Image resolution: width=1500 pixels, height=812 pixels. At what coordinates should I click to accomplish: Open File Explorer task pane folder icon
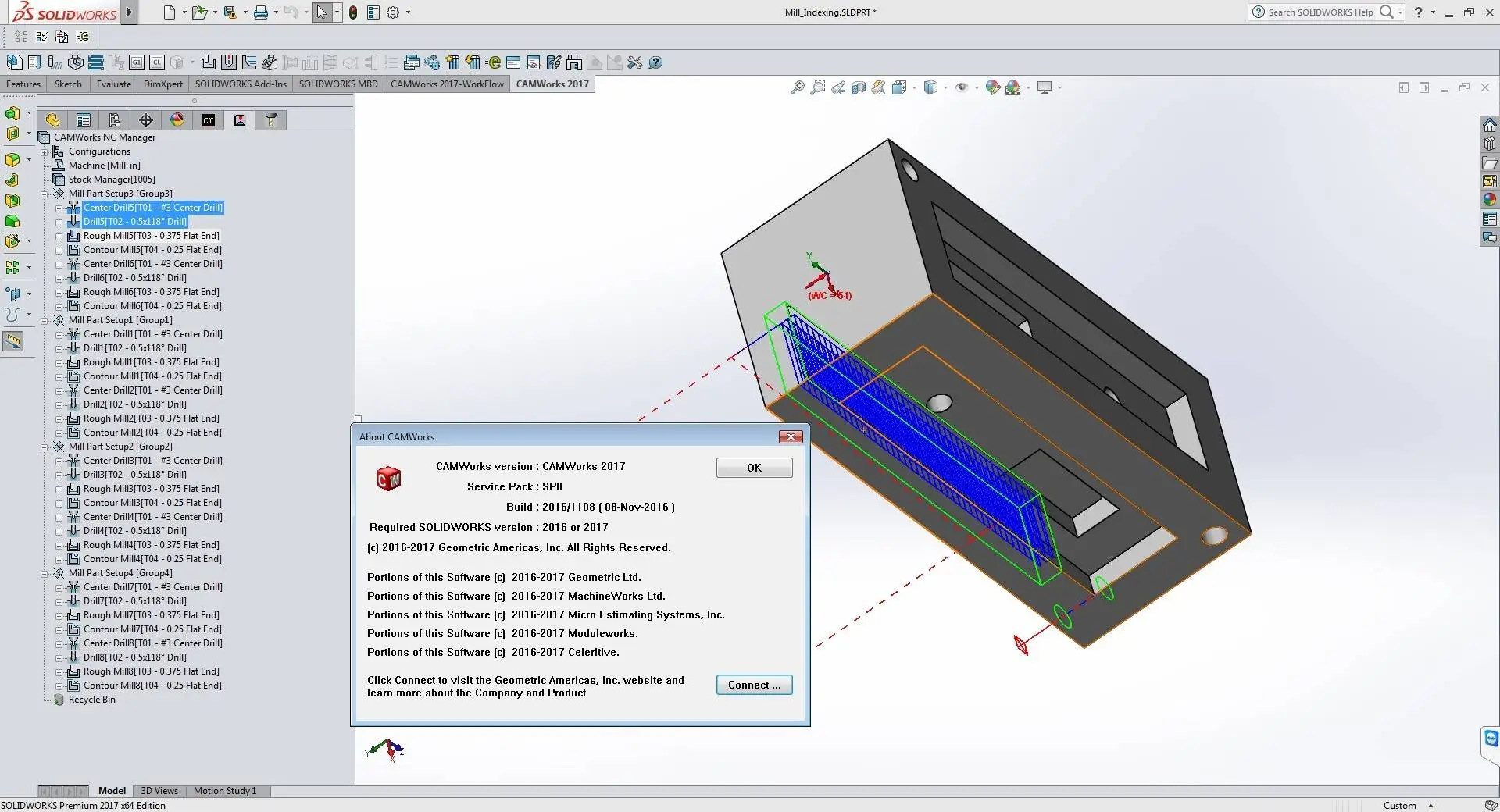click(x=1490, y=162)
